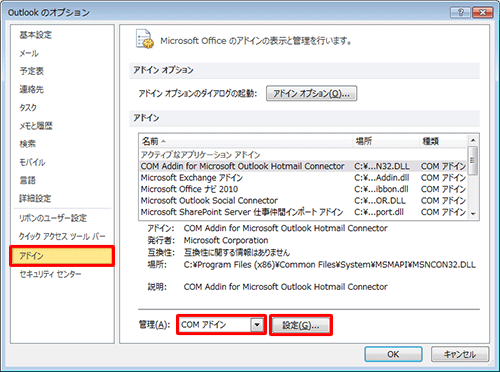Image resolution: width=500 pixels, height=372 pixels.
Task: Select 言語 settings category
Action: click(x=27, y=180)
